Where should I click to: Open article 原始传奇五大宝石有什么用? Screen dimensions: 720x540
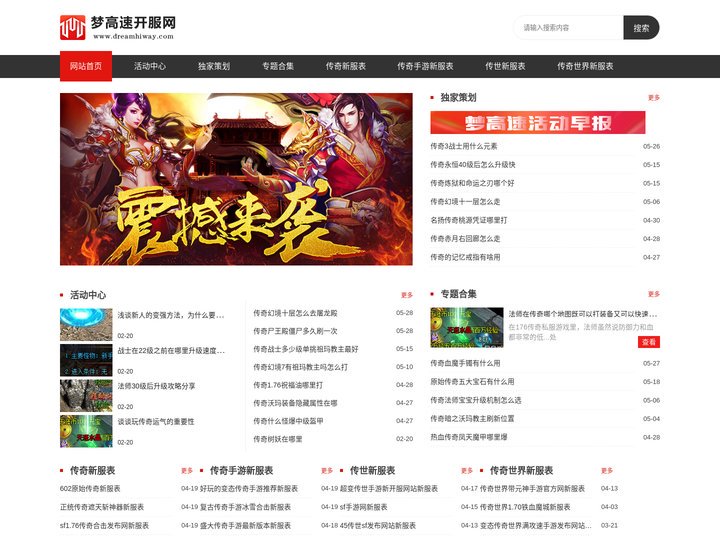(x=472, y=382)
